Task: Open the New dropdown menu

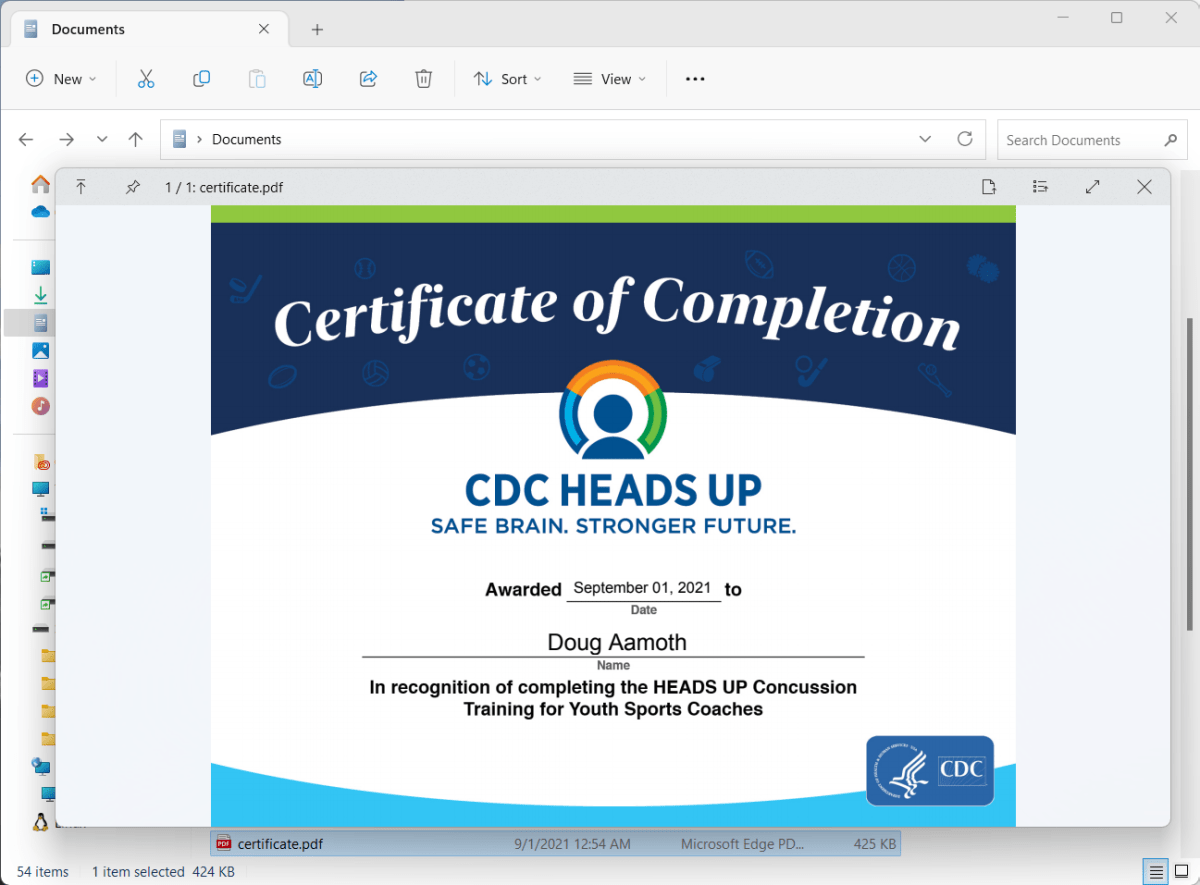Action: click(61, 79)
